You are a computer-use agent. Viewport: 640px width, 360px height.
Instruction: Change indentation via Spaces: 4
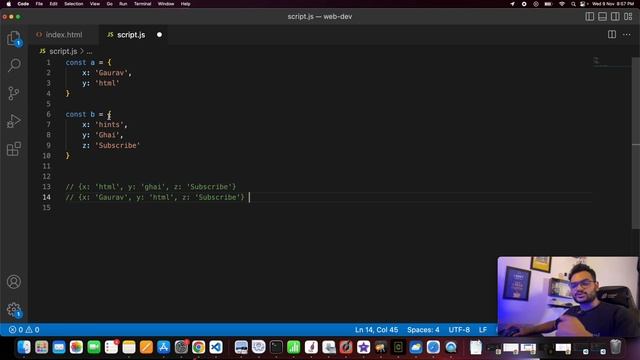tap(423, 330)
